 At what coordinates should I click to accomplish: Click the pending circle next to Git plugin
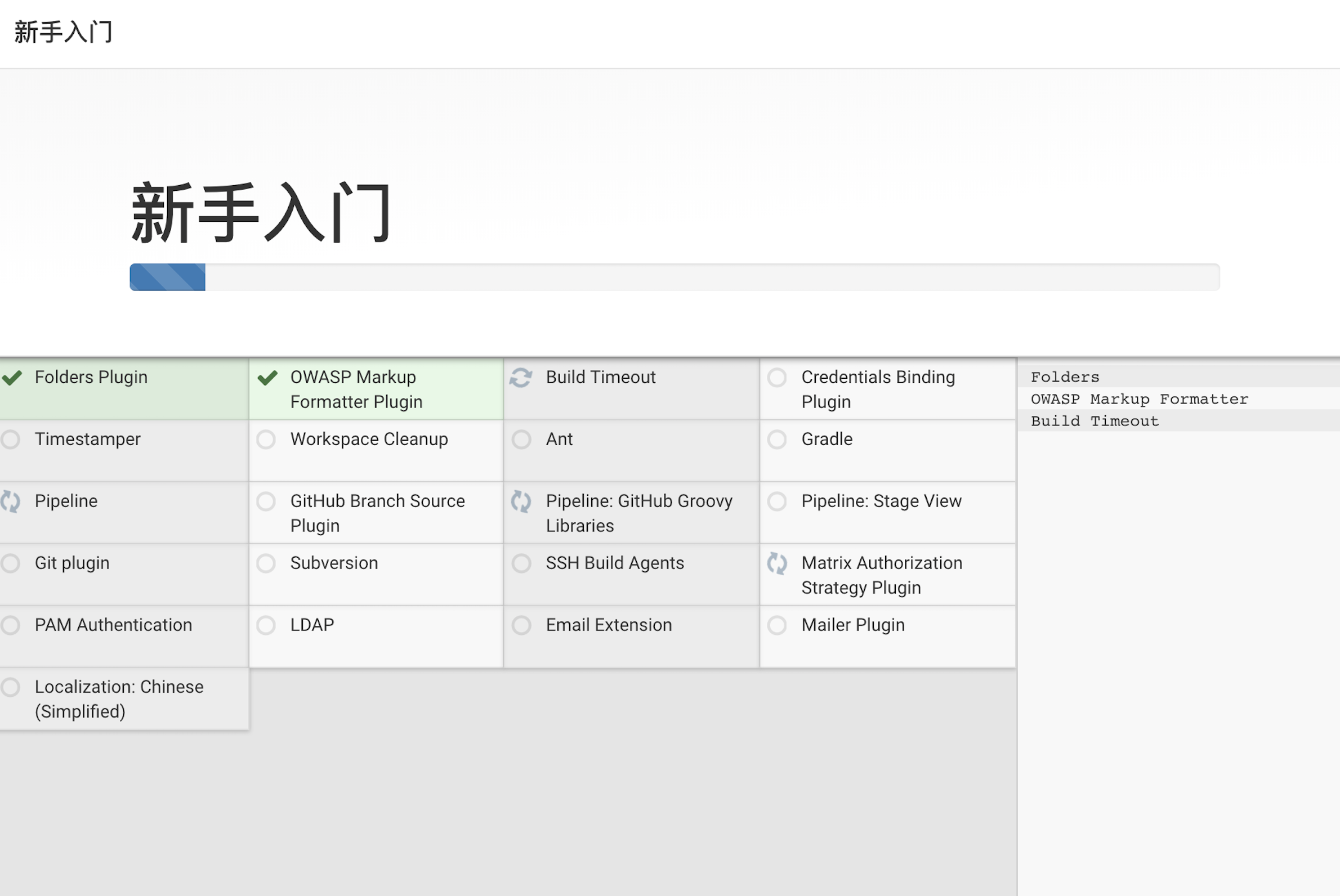[10, 563]
